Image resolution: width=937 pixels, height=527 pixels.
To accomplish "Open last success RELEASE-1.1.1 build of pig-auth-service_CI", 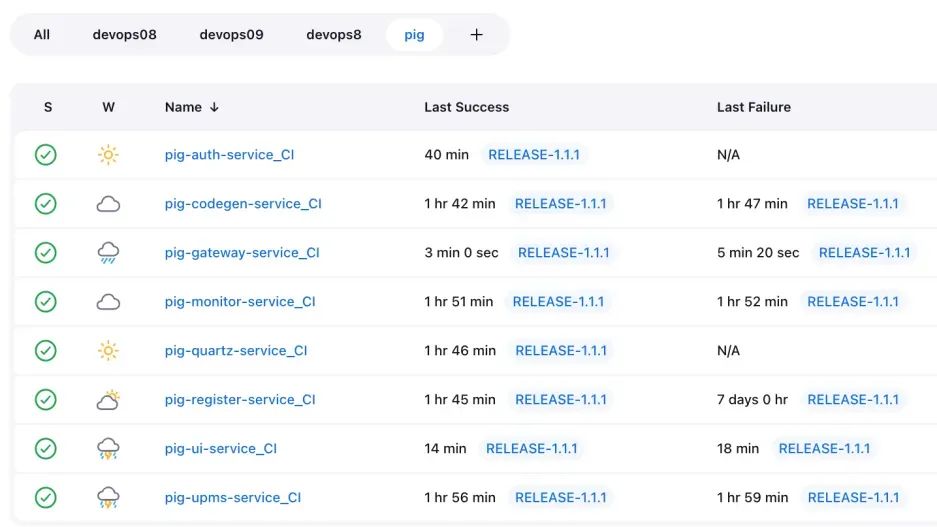I will coord(534,155).
